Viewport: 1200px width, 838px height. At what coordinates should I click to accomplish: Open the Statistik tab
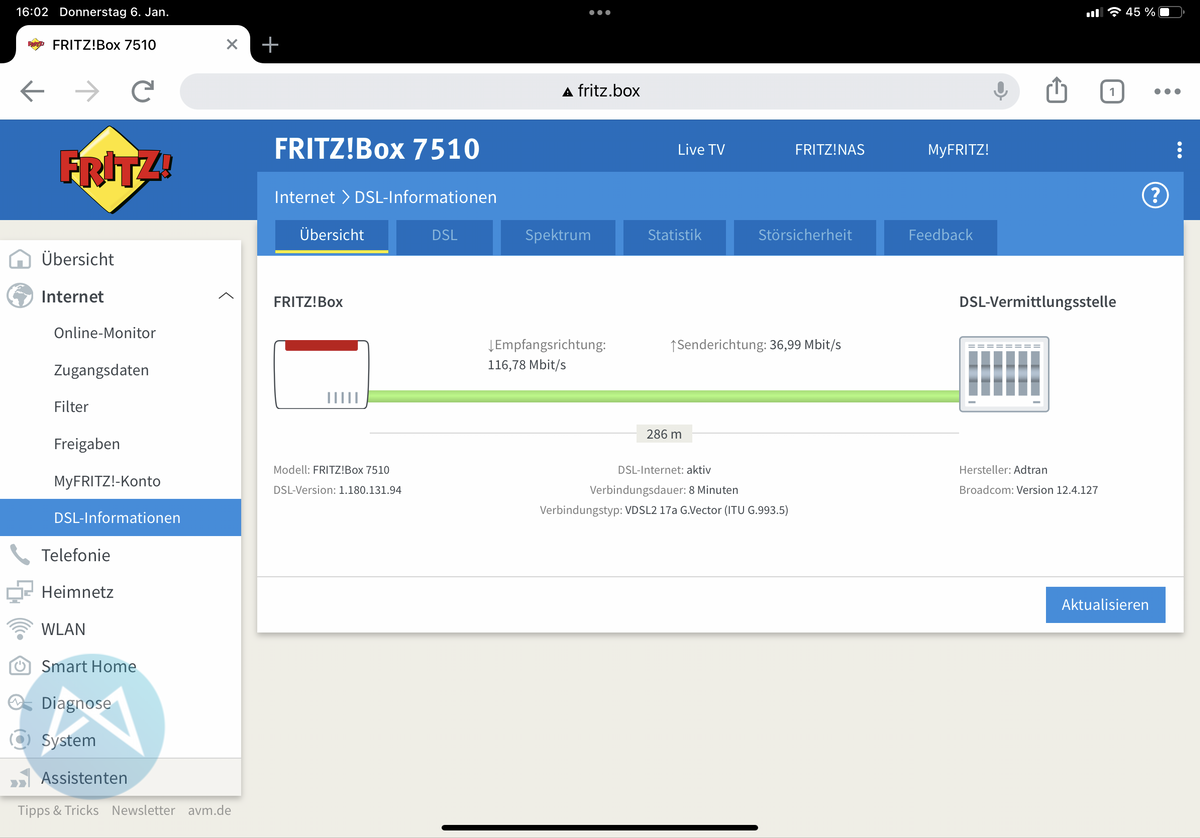[x=674, y=236]
